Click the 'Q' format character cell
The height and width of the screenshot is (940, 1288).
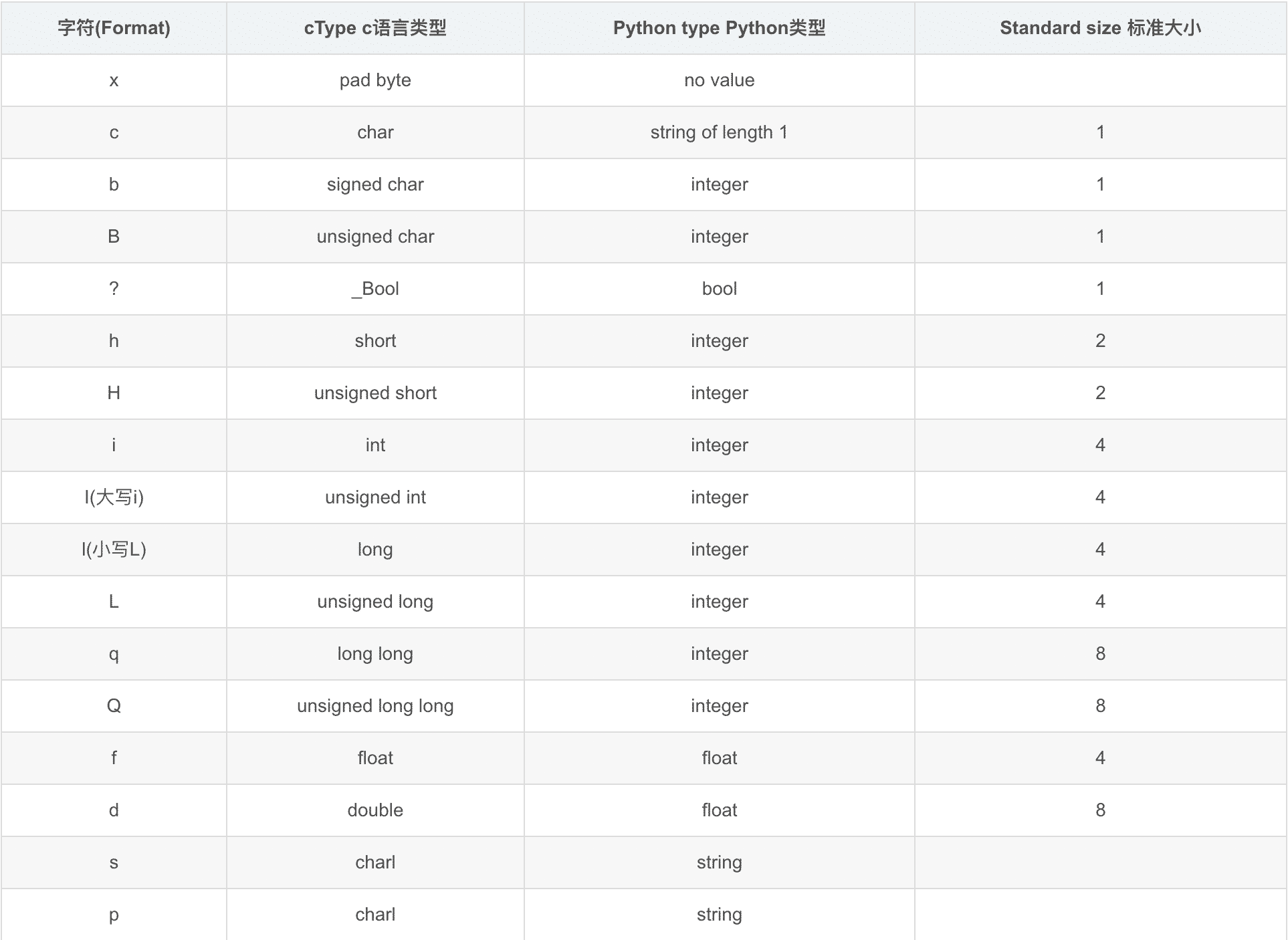point(114,706)
